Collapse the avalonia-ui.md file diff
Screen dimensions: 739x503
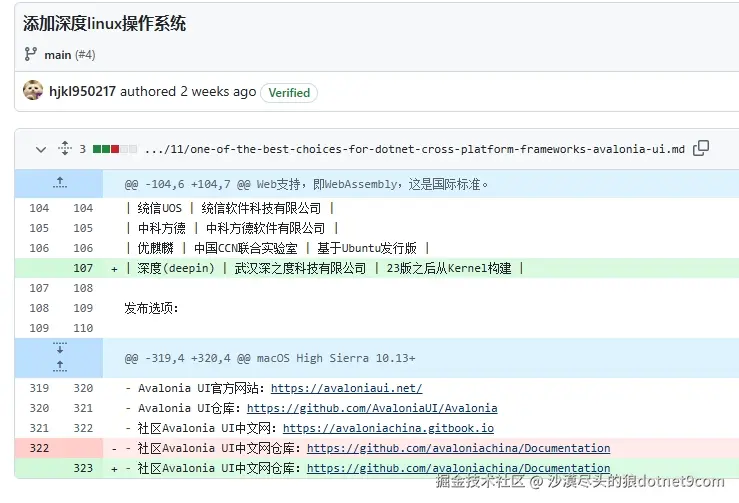pyautogui.click(x=41, y=150)
